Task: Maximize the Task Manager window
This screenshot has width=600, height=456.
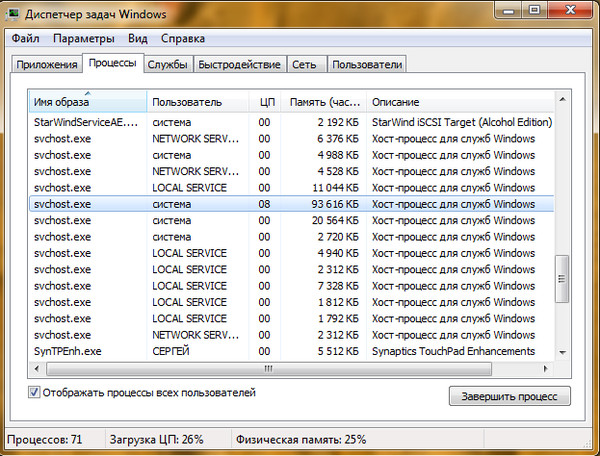Action: (534, 11)
